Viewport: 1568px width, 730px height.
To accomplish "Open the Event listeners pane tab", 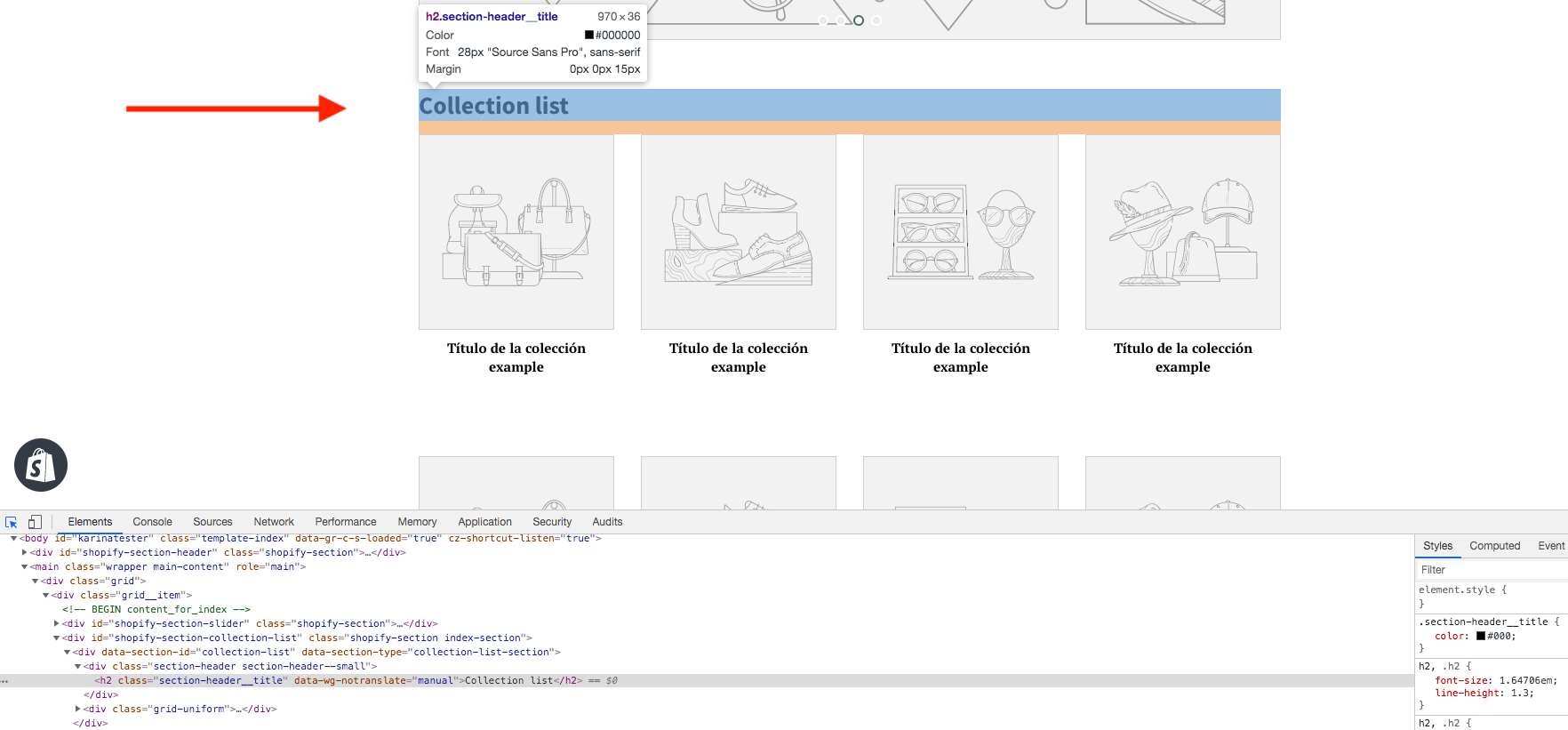I will (1551, 546).
